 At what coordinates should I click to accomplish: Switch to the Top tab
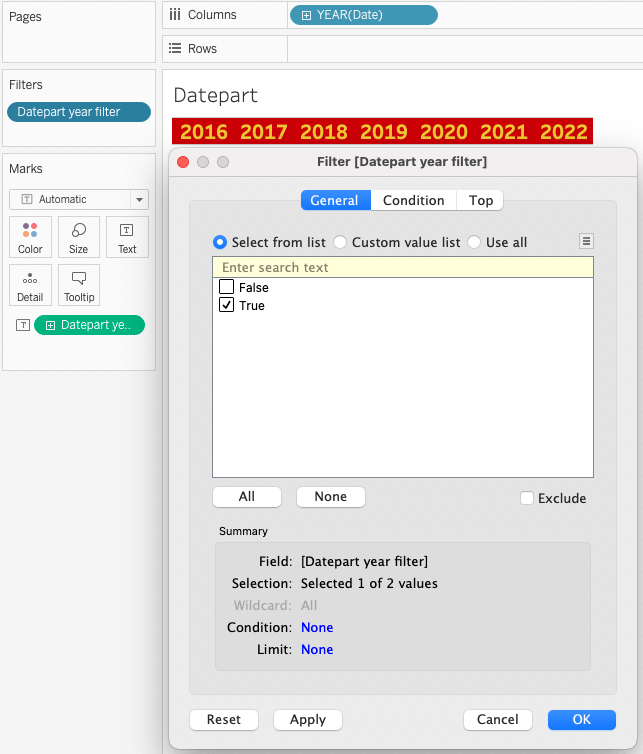coord(481,200)
